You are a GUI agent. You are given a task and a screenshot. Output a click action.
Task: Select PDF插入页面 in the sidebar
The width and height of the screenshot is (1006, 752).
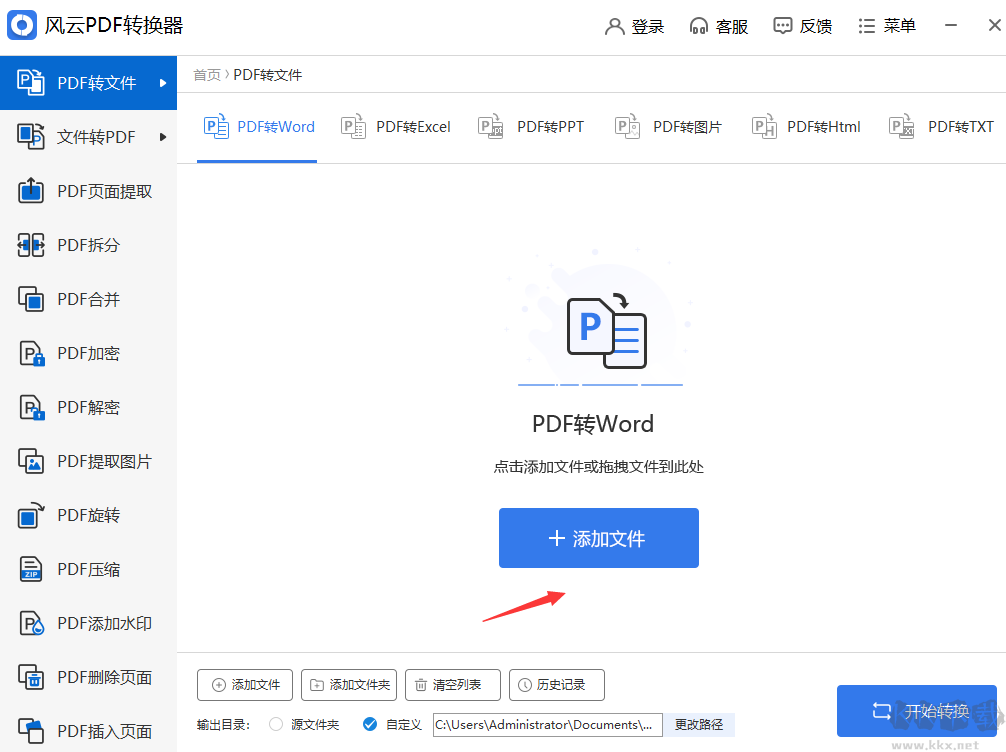pos(88,730)
